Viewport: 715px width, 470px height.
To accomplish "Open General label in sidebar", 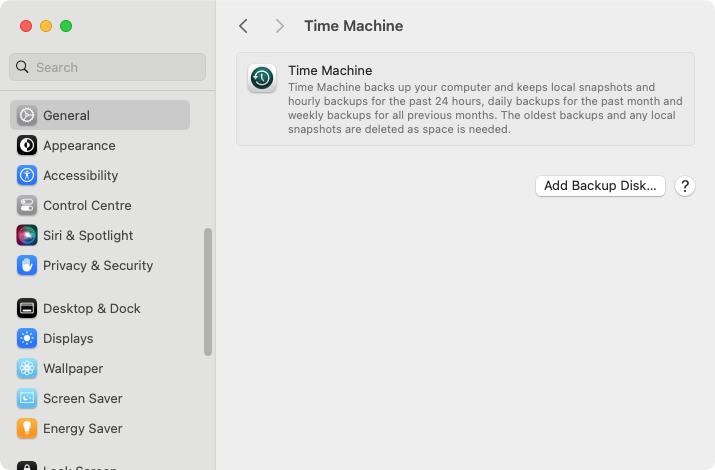I will (66, 115).
